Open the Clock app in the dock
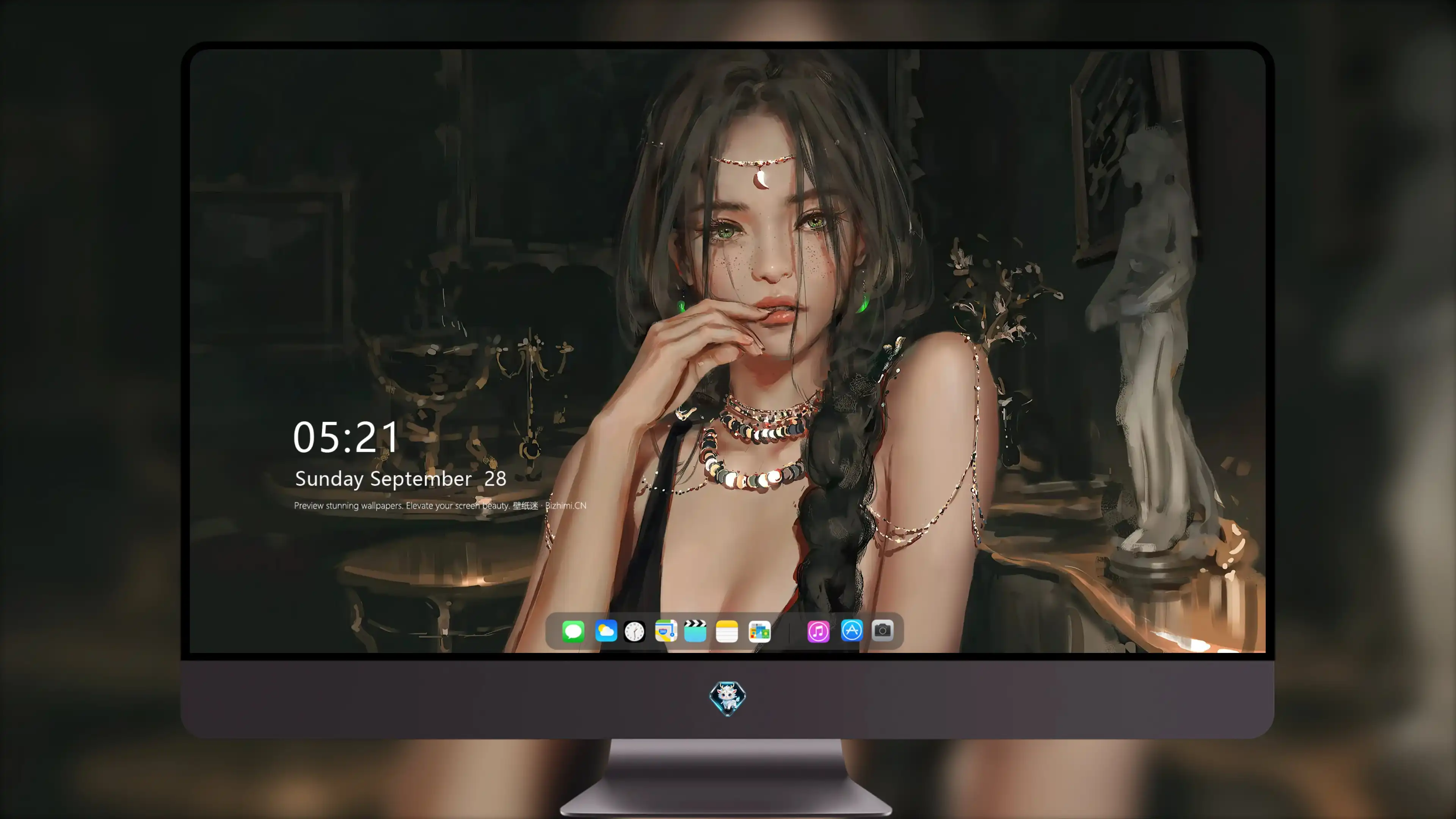 [x=635, y=631]
